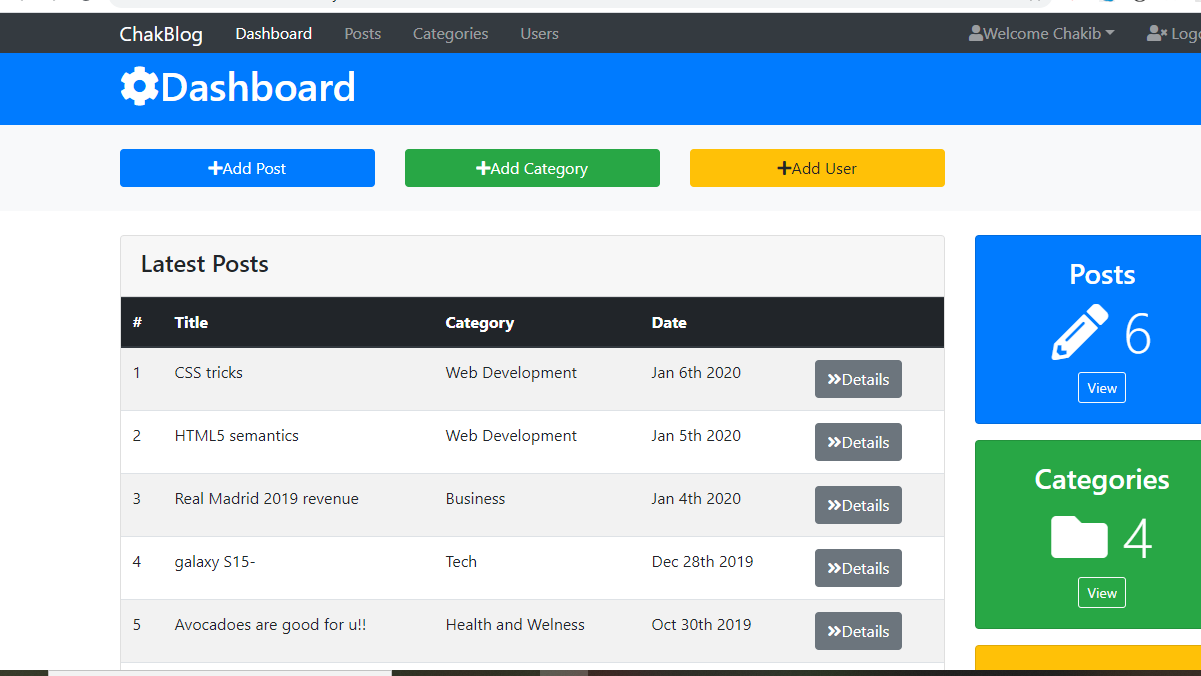Click the plus icon on Add User

coord(784,169)
